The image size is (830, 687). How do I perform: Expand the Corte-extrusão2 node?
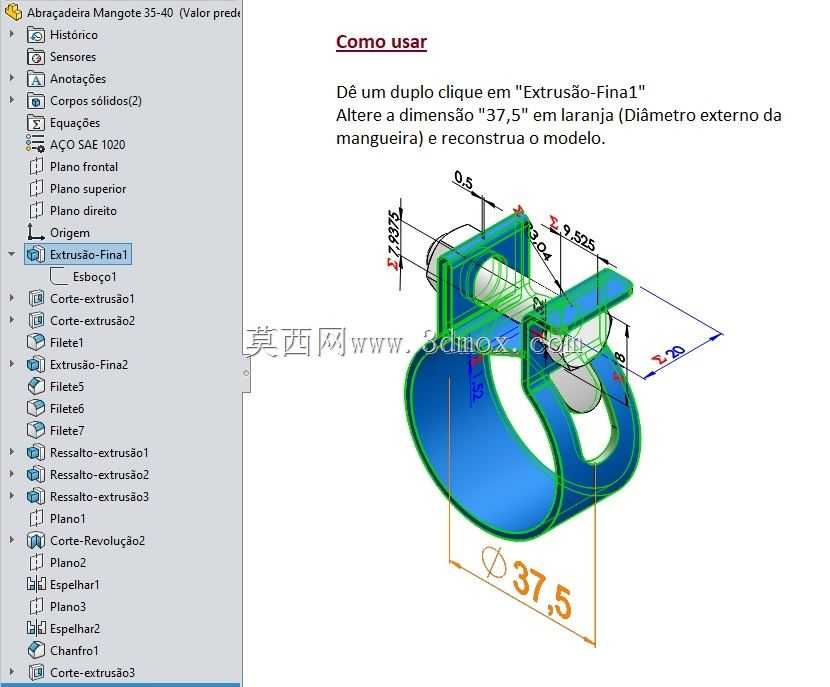coord(12,320)
